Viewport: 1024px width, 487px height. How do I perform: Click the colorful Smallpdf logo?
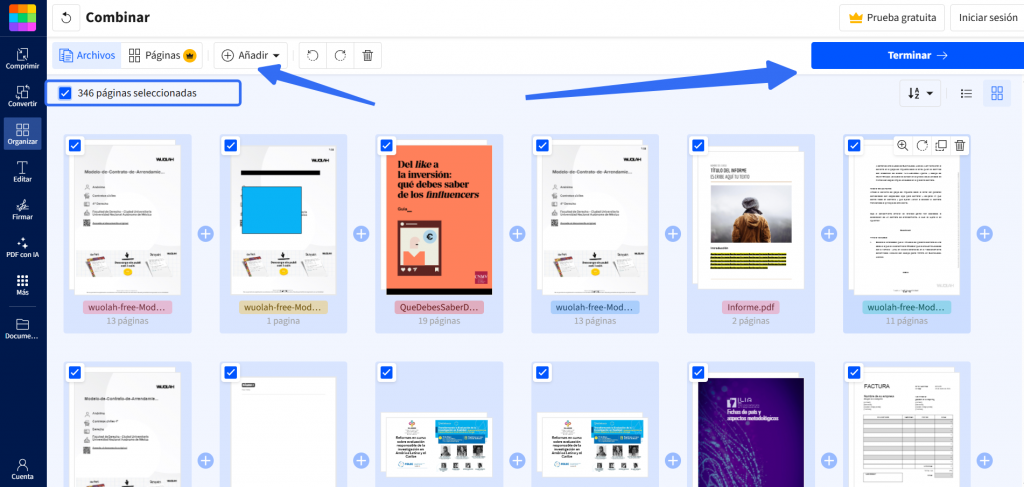[x=22, y=18]
